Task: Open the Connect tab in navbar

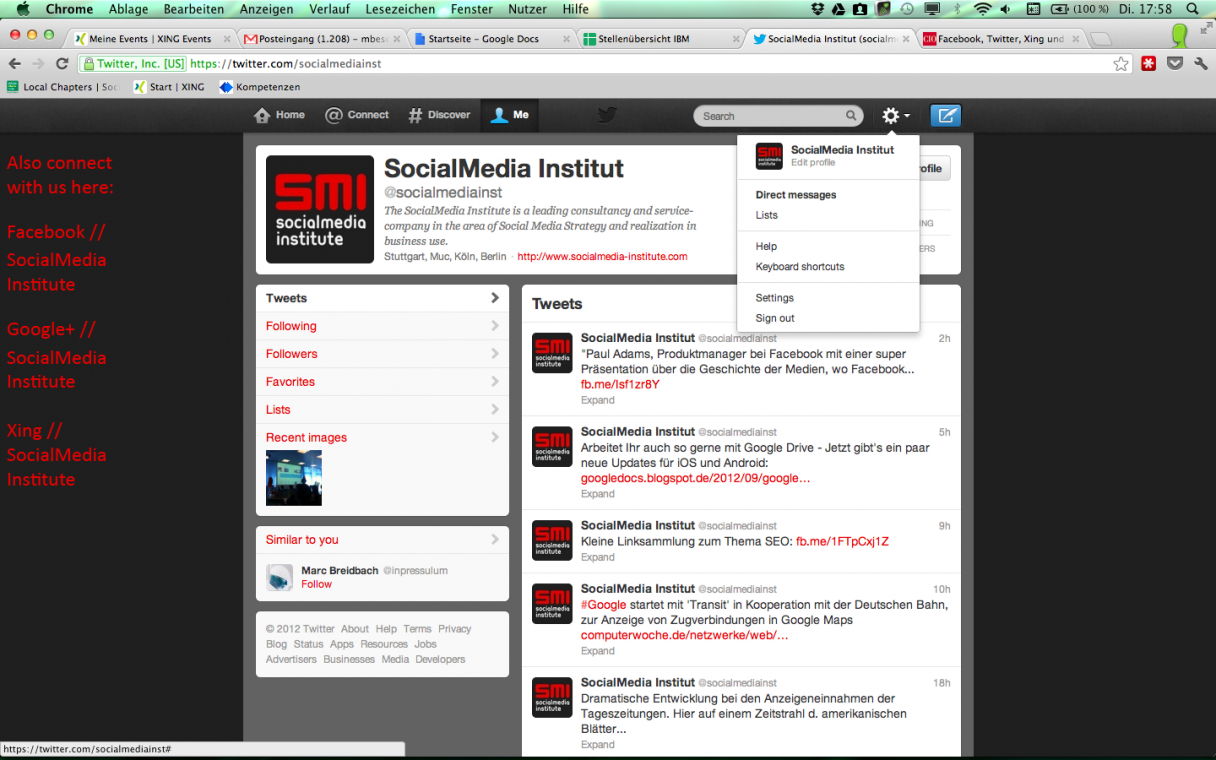Action: point(357,115)
